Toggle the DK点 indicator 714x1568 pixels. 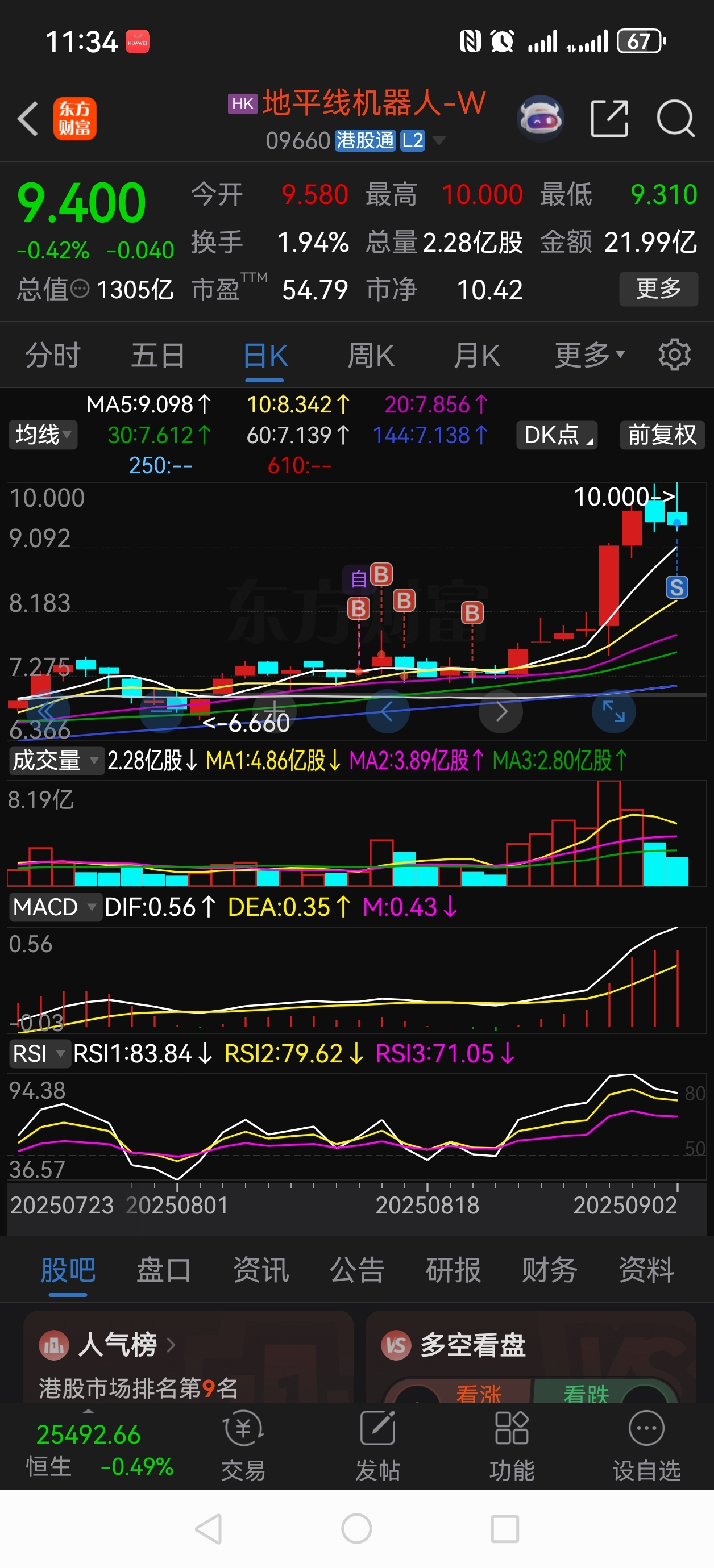click(x=557, y=435)
